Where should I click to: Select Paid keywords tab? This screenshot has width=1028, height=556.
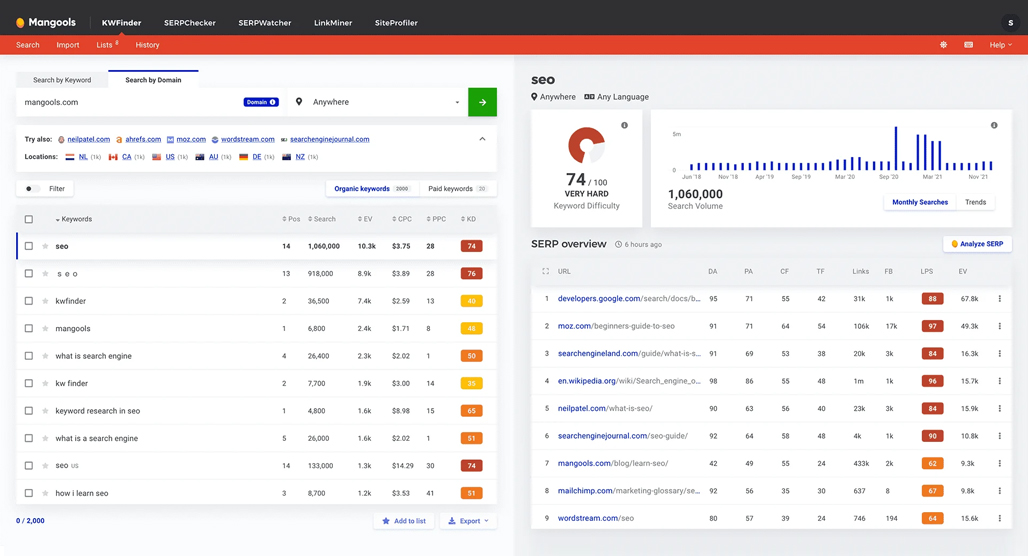[458, 189]
